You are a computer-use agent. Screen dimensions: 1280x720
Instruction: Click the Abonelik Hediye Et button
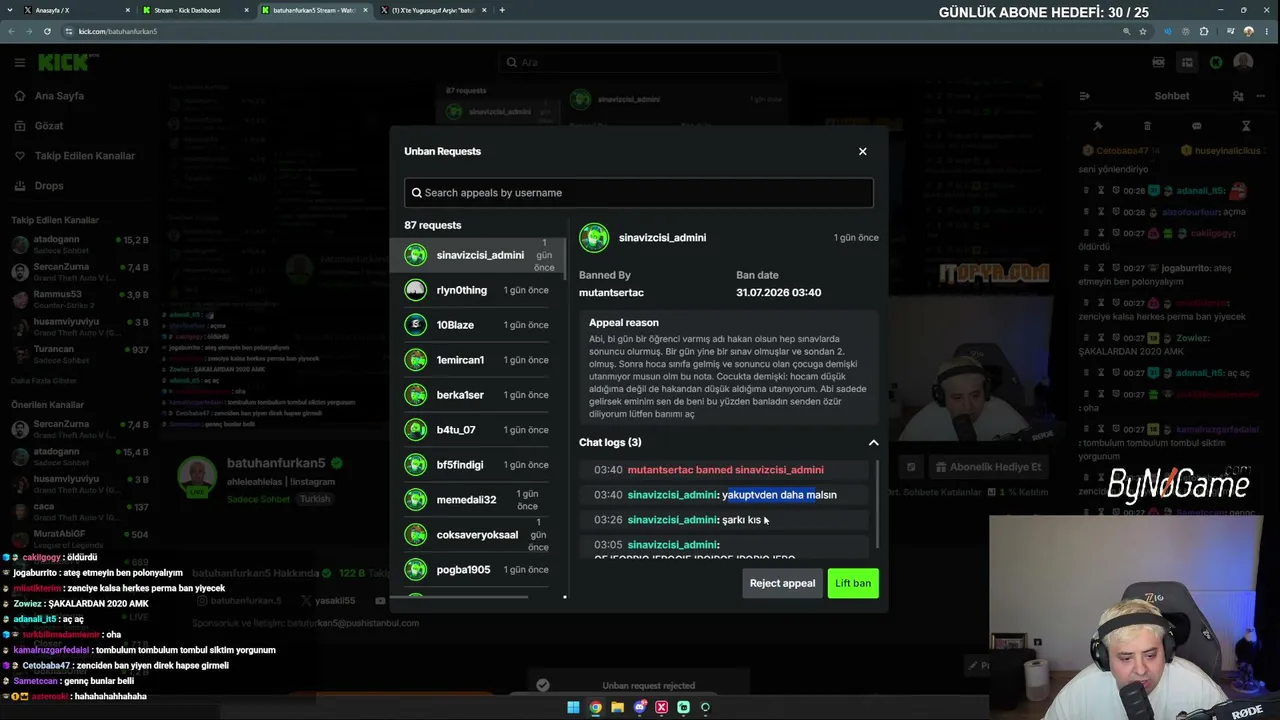988,467
